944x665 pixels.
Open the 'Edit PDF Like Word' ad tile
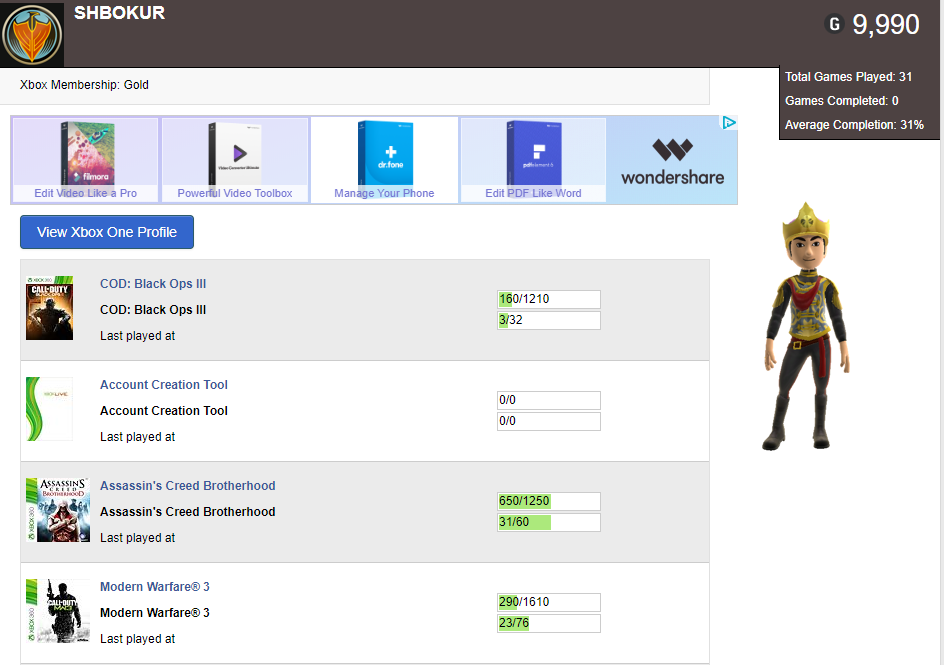pyautogui.click(x=533, y=159)
